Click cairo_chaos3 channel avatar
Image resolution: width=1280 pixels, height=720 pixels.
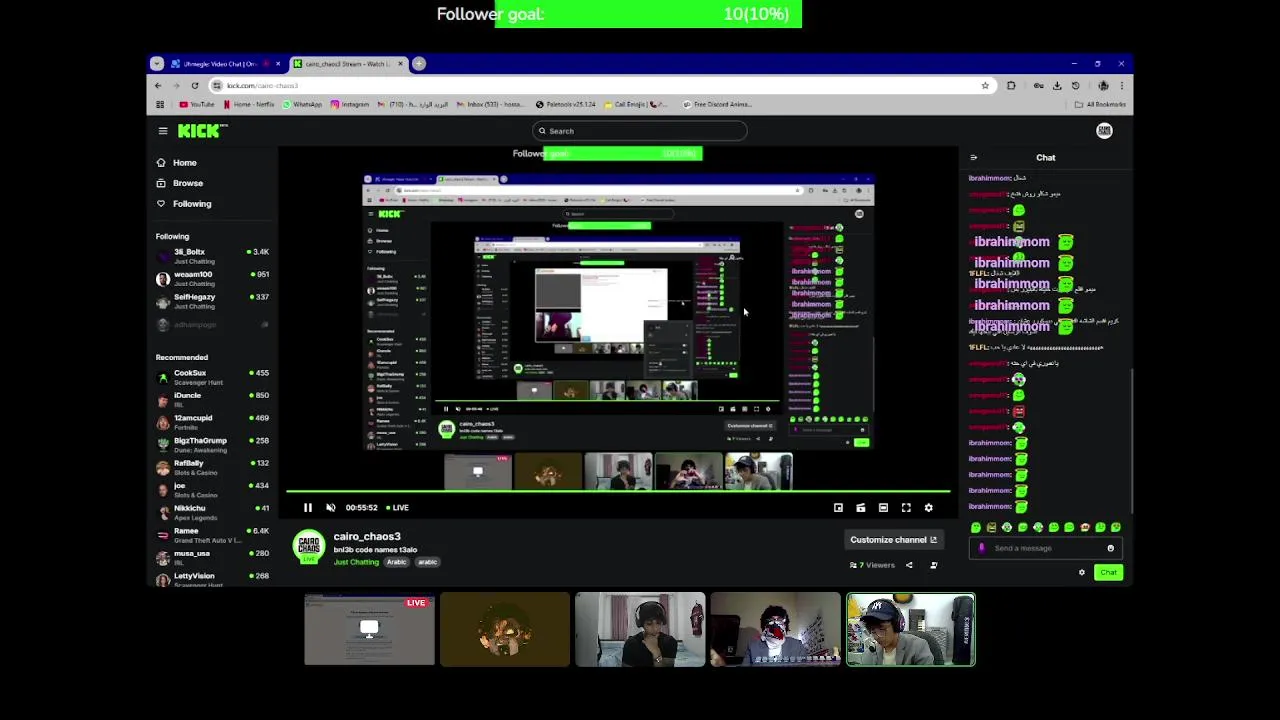[309, 547]
